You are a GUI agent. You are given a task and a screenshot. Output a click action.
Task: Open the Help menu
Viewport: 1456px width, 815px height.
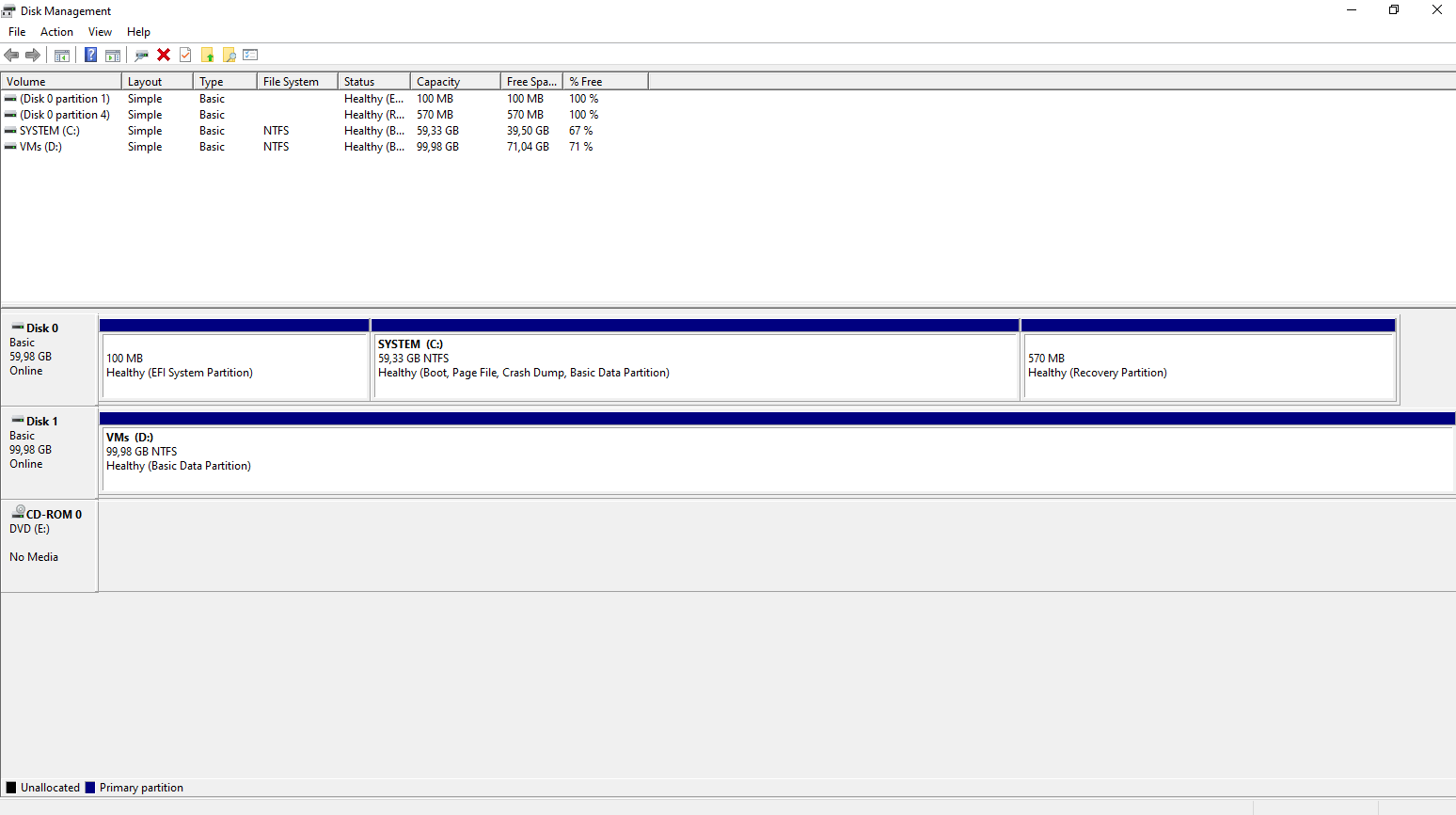point(138,32)
